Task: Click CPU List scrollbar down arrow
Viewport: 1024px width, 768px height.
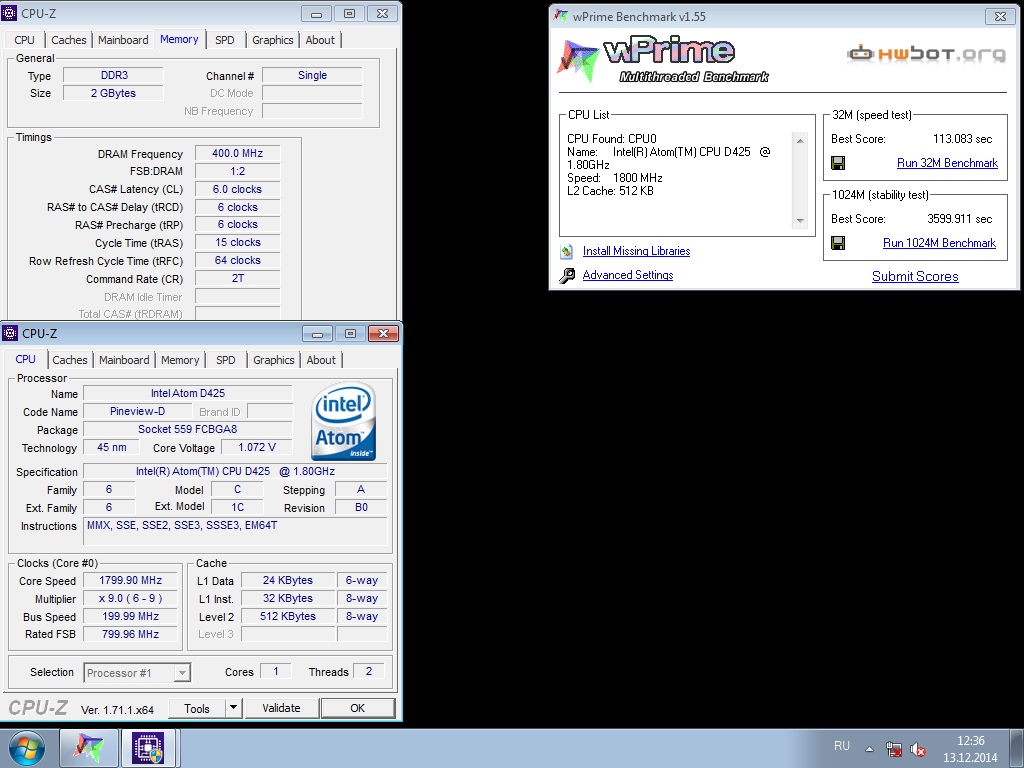Action: [800, 221]
